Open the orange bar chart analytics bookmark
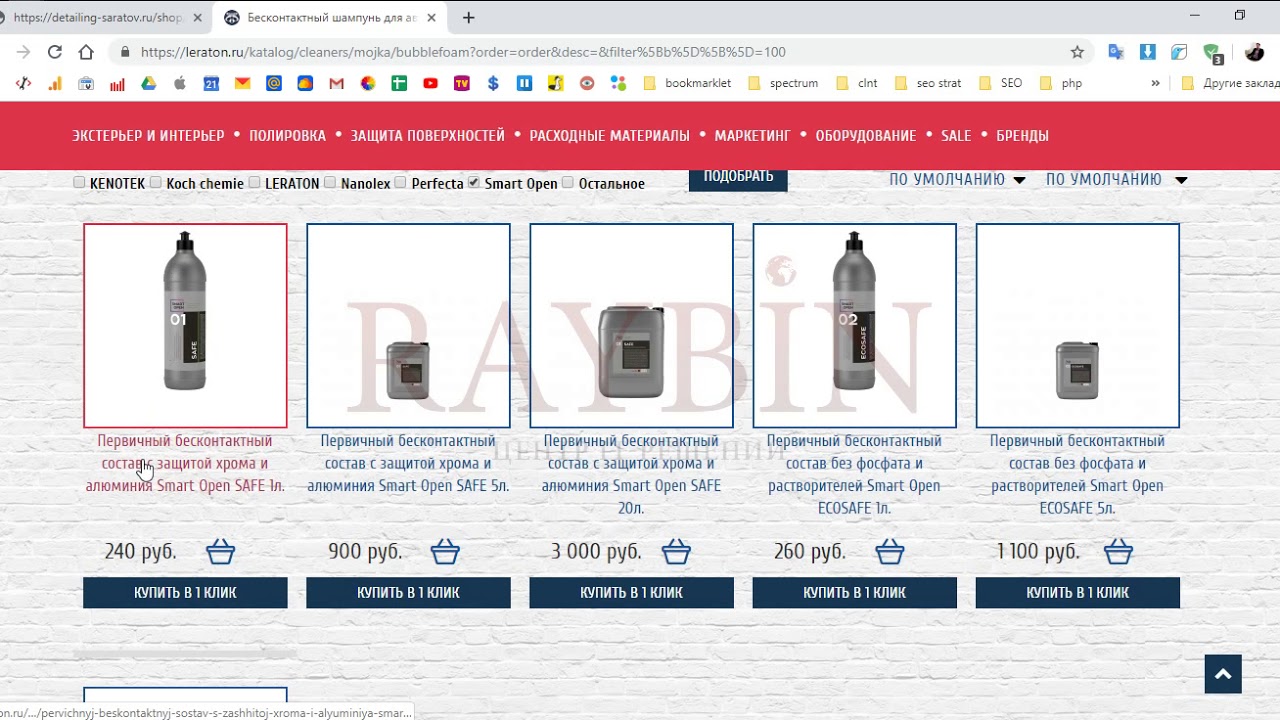The height and width of the screenshot is (720, 1280). (x=55, y=83)
